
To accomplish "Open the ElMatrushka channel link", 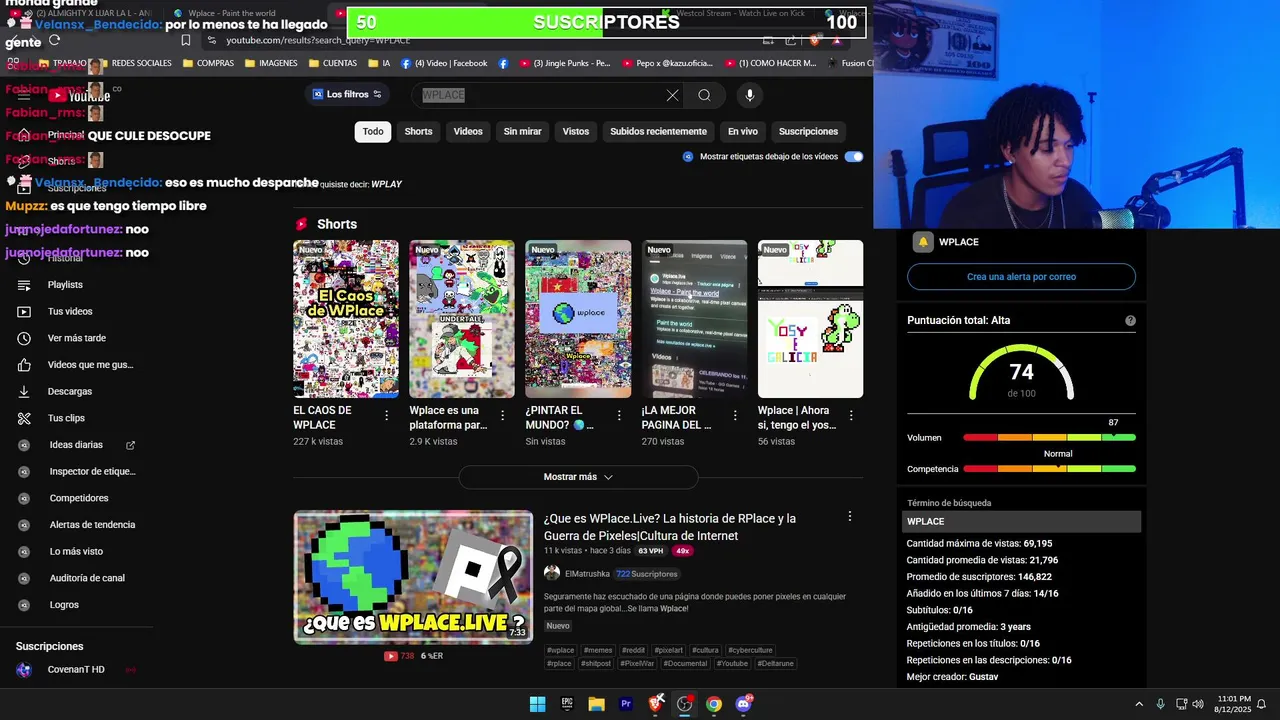I will pyautogui.click(x=587, y=574).
